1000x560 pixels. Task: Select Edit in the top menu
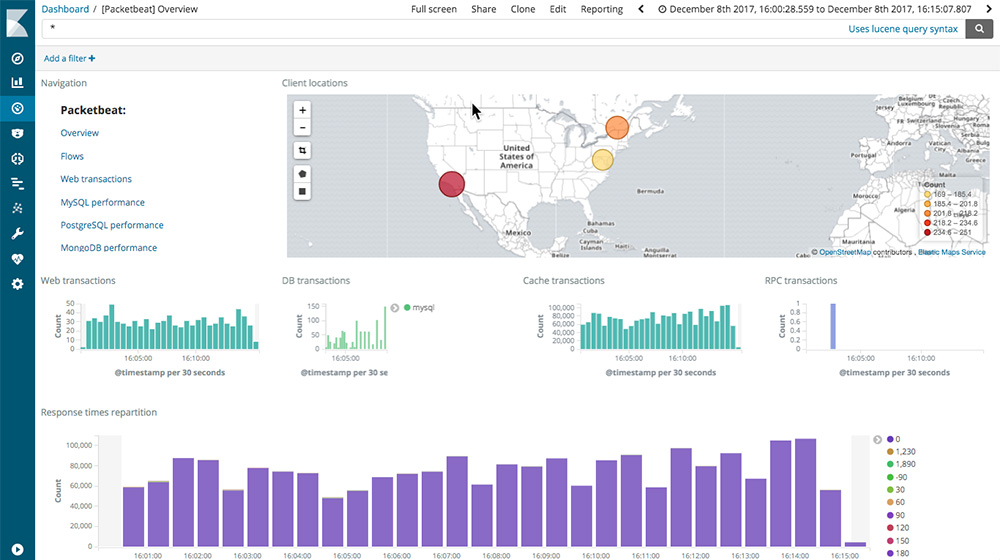point(558,9)
